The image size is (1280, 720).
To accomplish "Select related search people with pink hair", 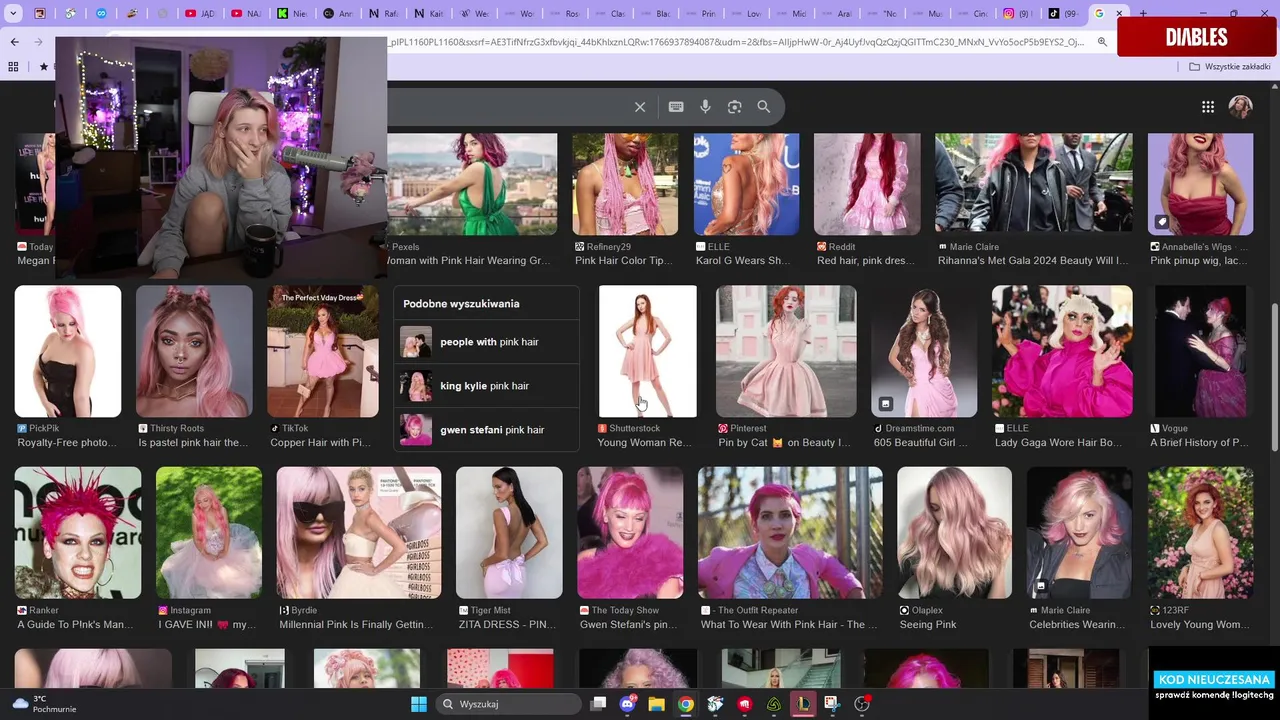I will [487, 342].
